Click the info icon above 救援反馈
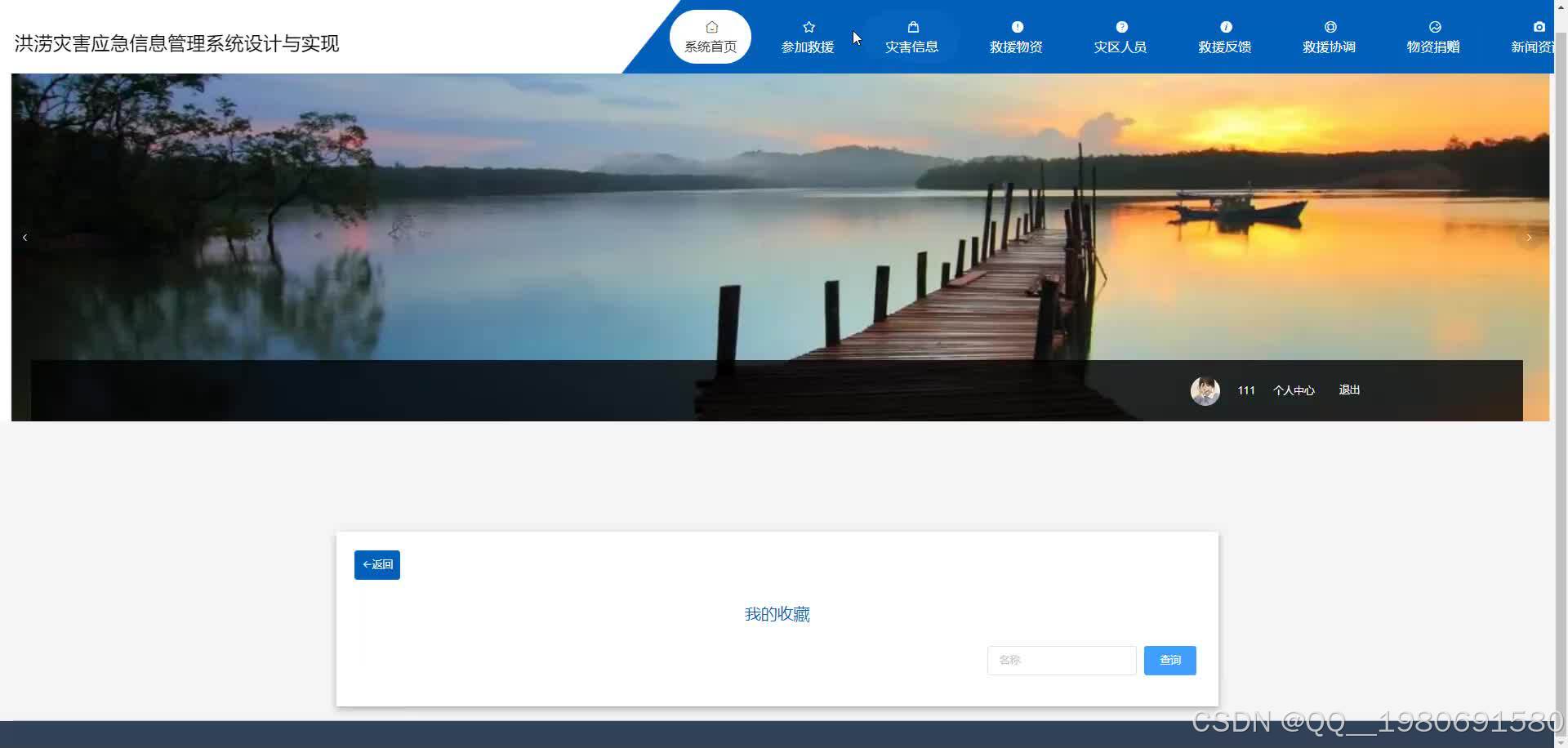 click(x=1226, y=25)
